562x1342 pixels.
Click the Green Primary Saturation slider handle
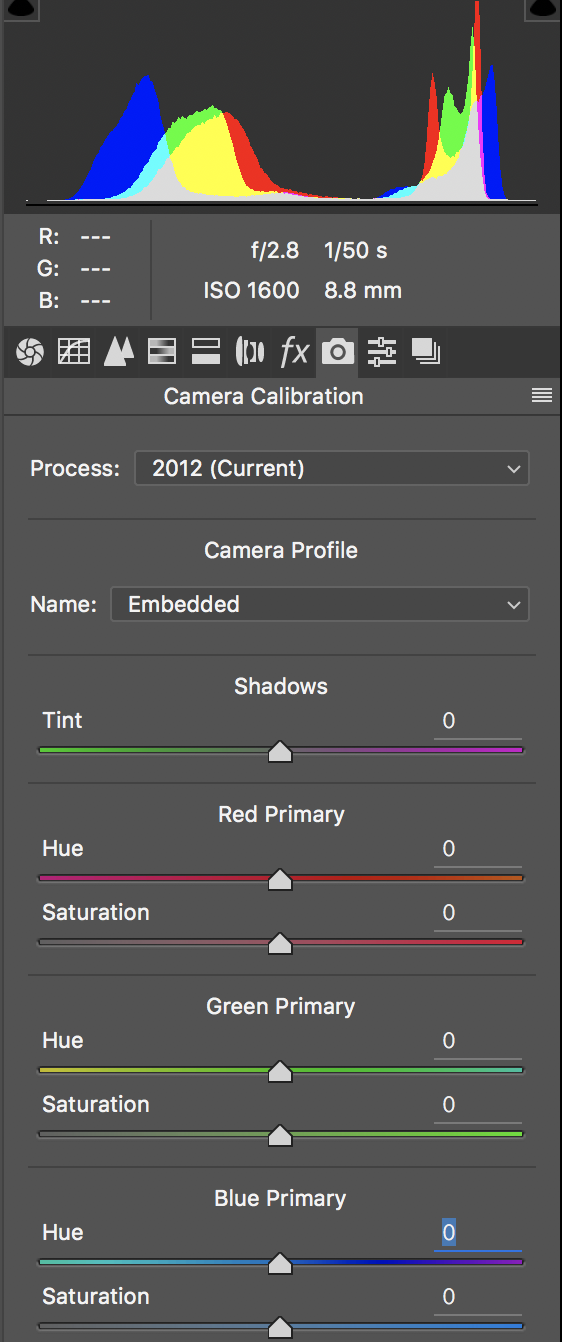(x=280, y=1136)
